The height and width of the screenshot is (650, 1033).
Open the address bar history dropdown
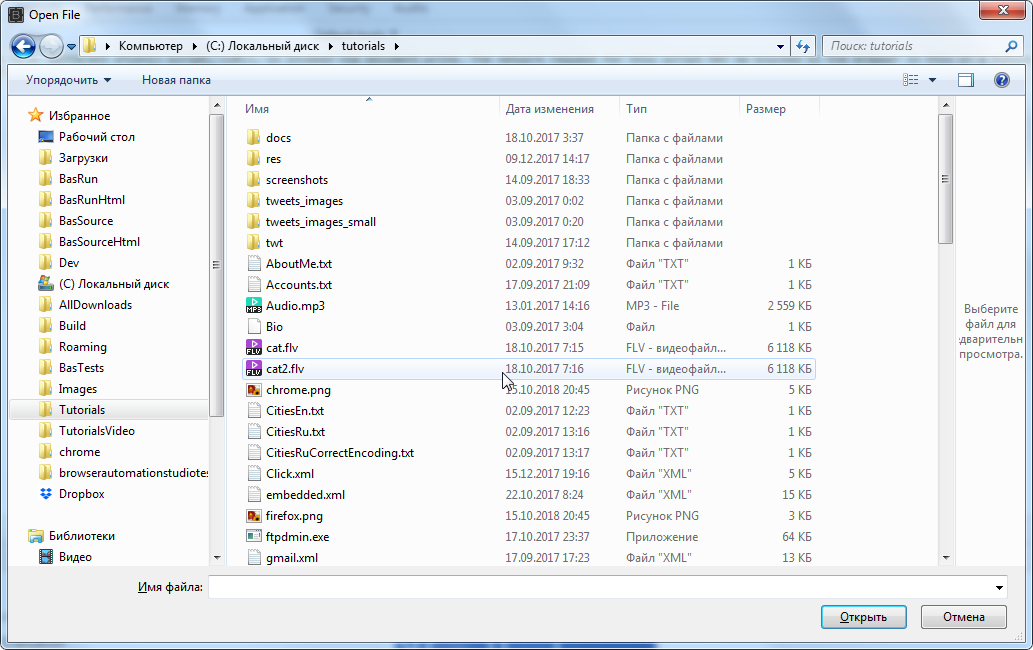781,46
